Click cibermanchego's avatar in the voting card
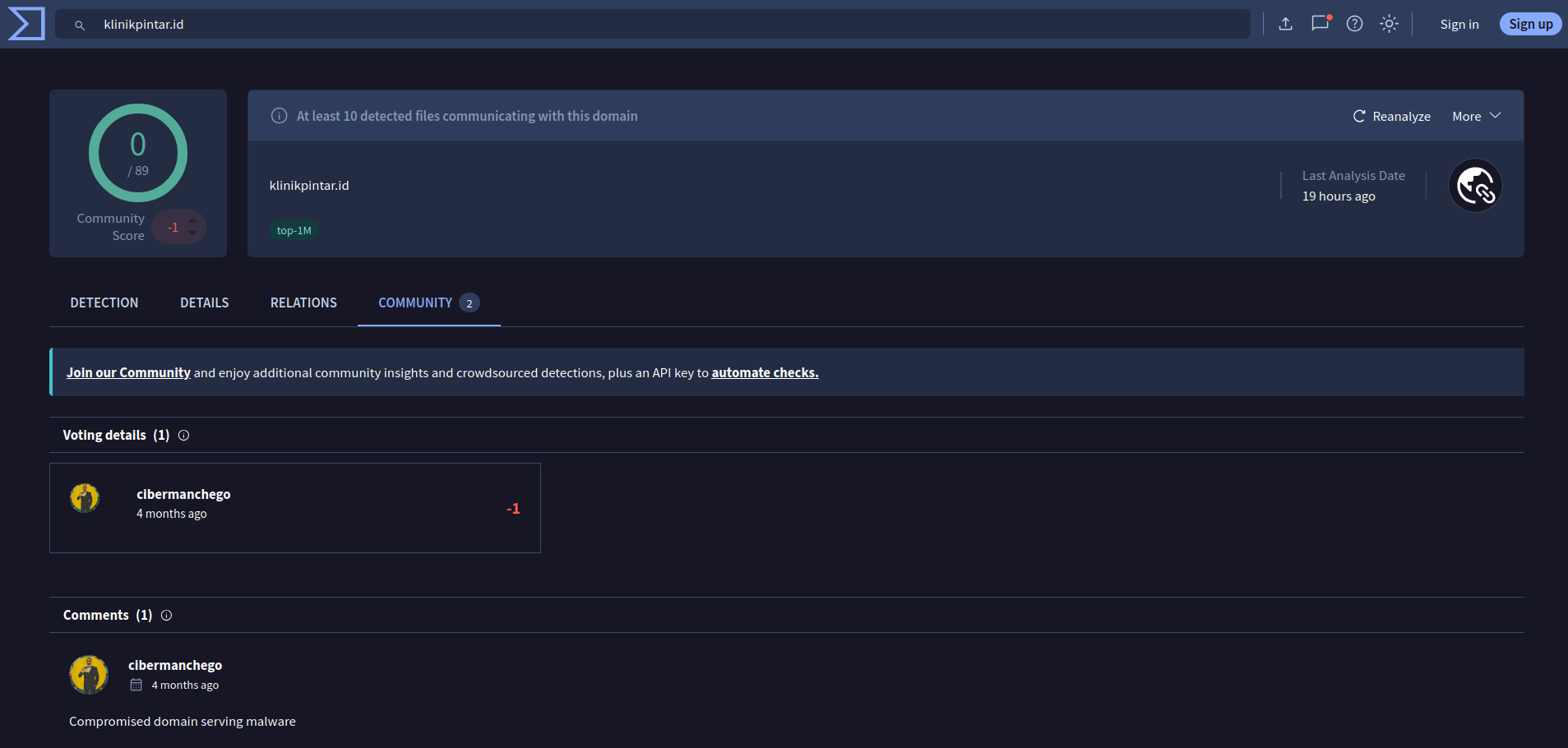 point(85,498)
